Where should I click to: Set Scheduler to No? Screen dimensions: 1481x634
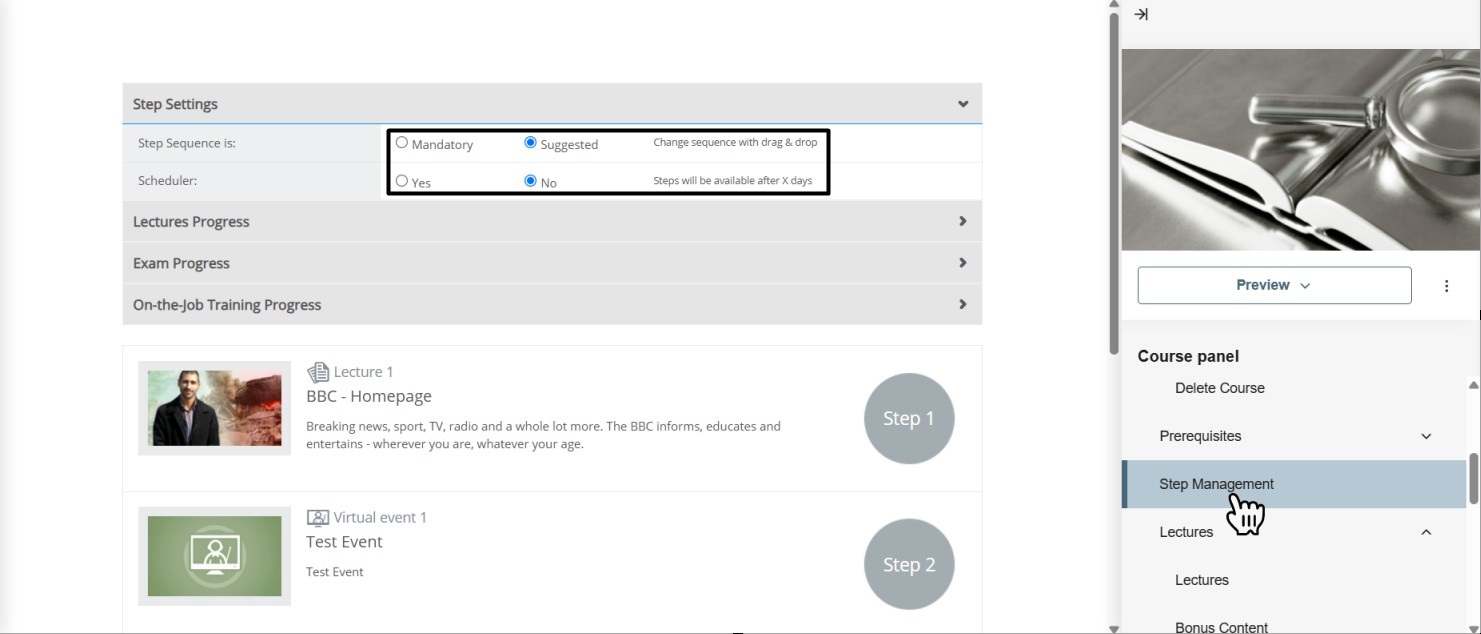[x=530, y=181]
